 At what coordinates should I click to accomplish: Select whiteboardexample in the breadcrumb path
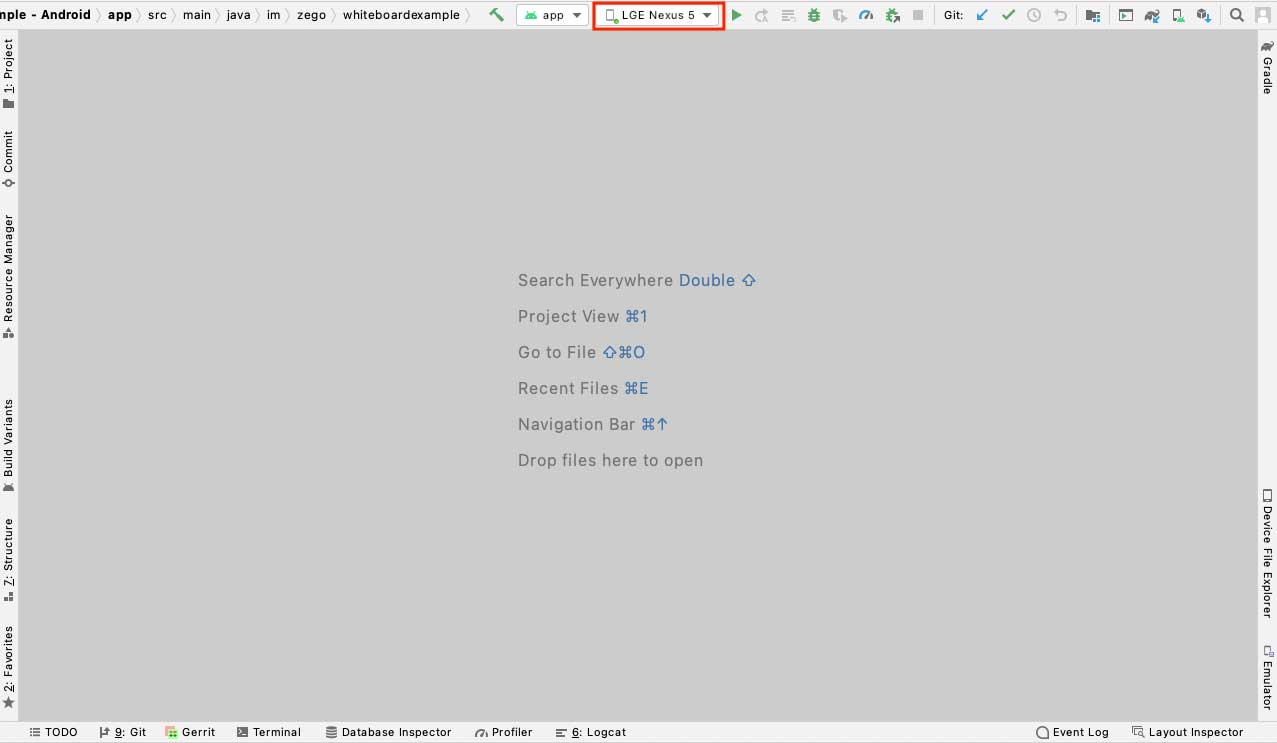(x=401, y=16)
